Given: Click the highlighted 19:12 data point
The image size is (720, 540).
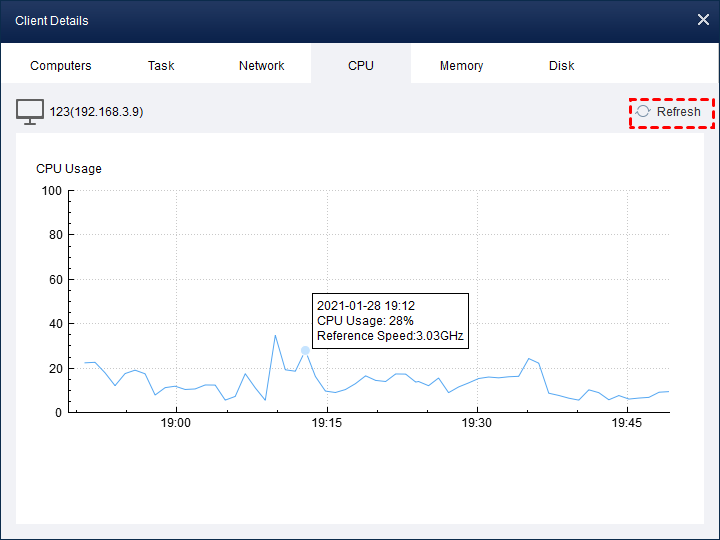Looking at the screenshot, I should (x=305, y=350).
